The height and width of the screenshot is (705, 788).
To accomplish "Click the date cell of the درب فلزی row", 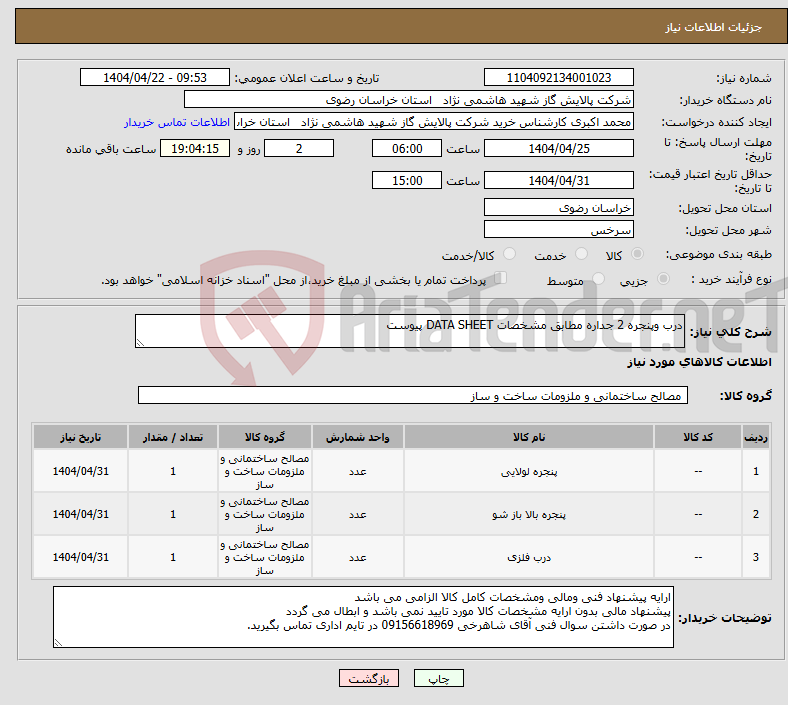I will (80, 557).
